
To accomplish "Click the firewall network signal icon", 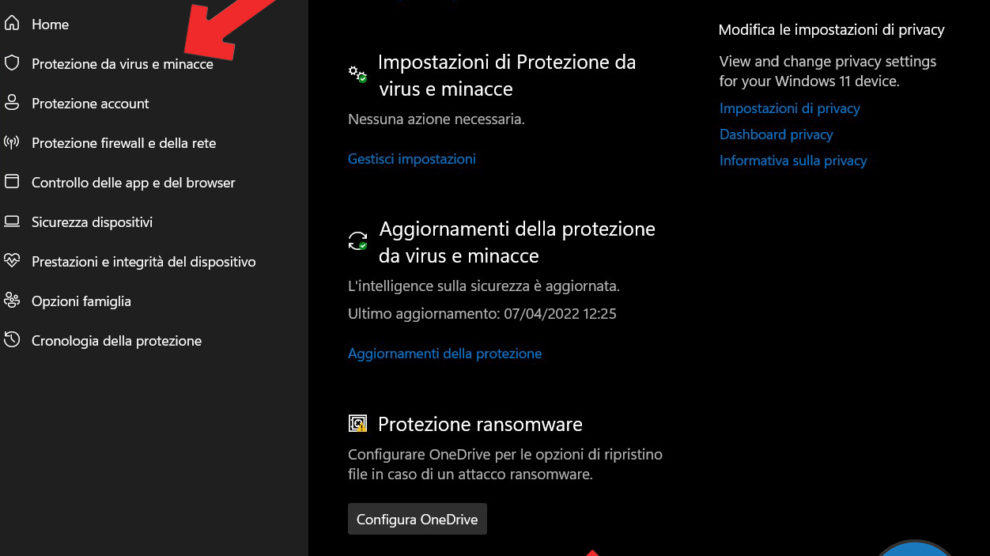I will click(x=12, y=143).
